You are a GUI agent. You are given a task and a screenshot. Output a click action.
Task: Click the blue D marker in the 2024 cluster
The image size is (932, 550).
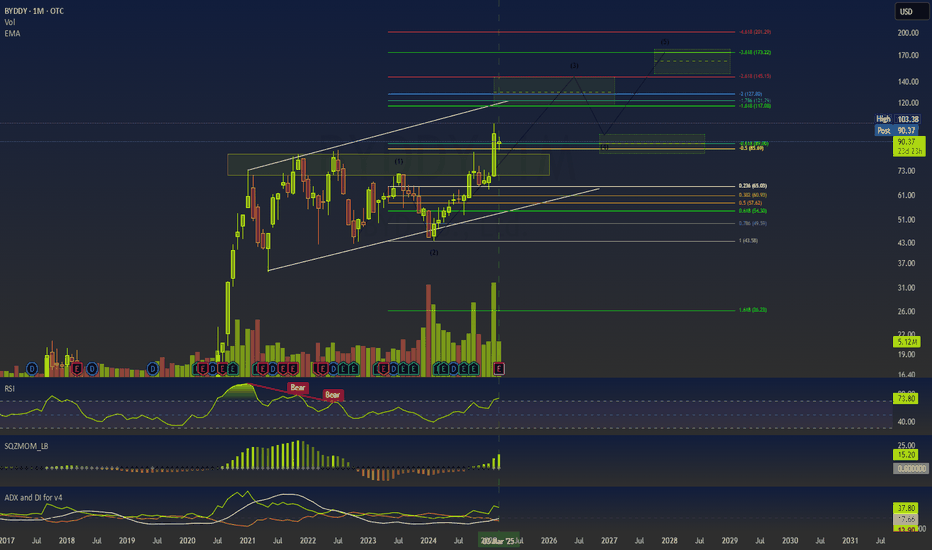click(454, 369)
